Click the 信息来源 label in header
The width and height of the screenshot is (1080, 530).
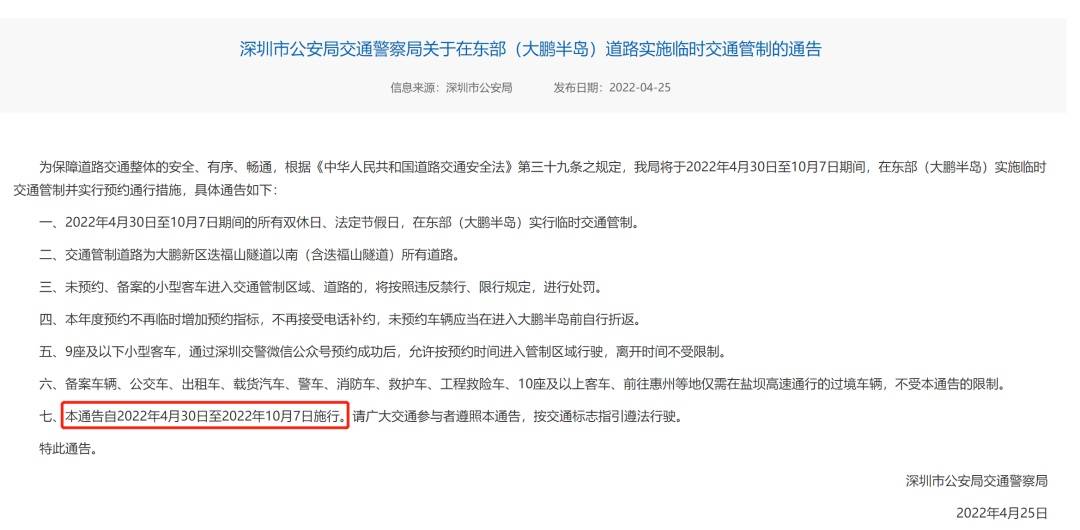[x=412, y=88]
